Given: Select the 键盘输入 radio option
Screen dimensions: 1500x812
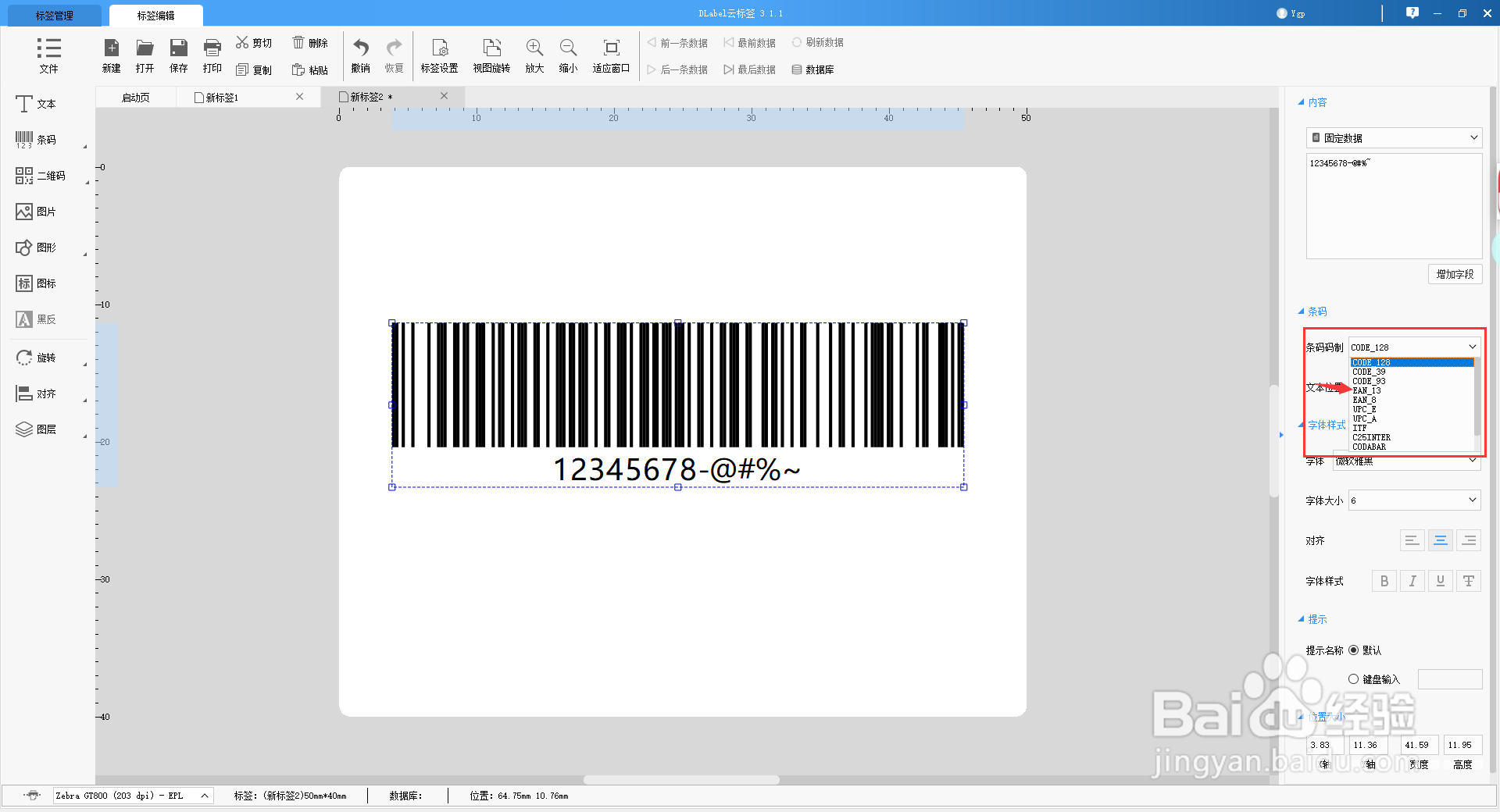Looking at the screenshot, I should pos(1353,679).
